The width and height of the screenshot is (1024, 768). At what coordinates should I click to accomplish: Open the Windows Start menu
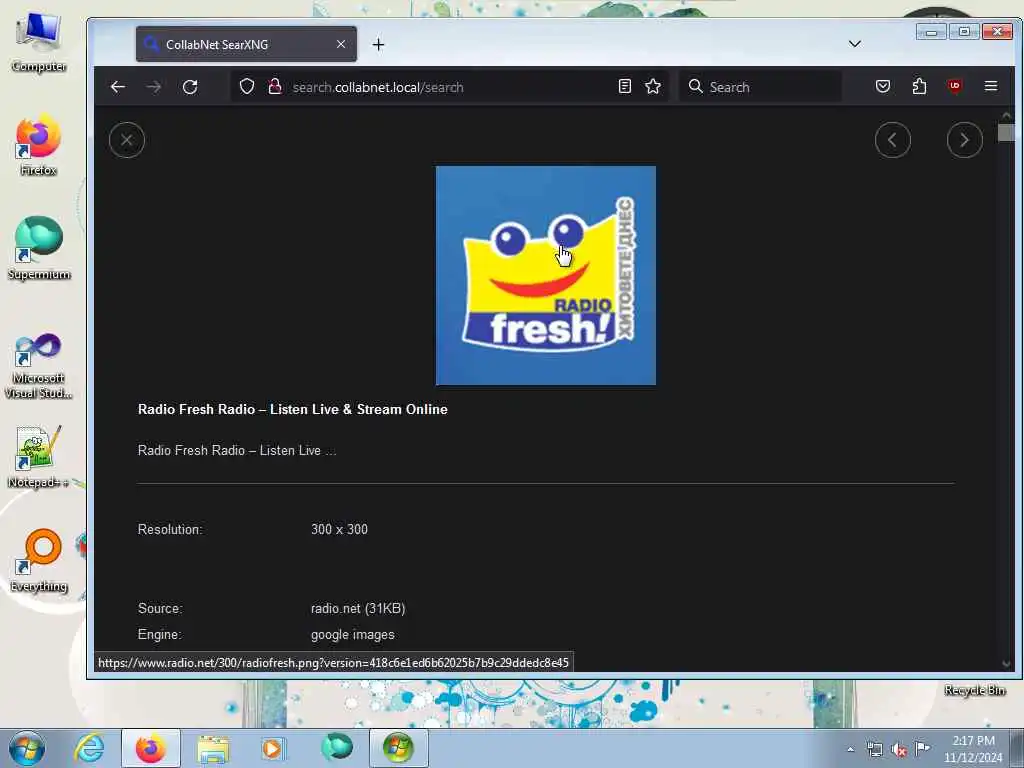pos(27,748)
